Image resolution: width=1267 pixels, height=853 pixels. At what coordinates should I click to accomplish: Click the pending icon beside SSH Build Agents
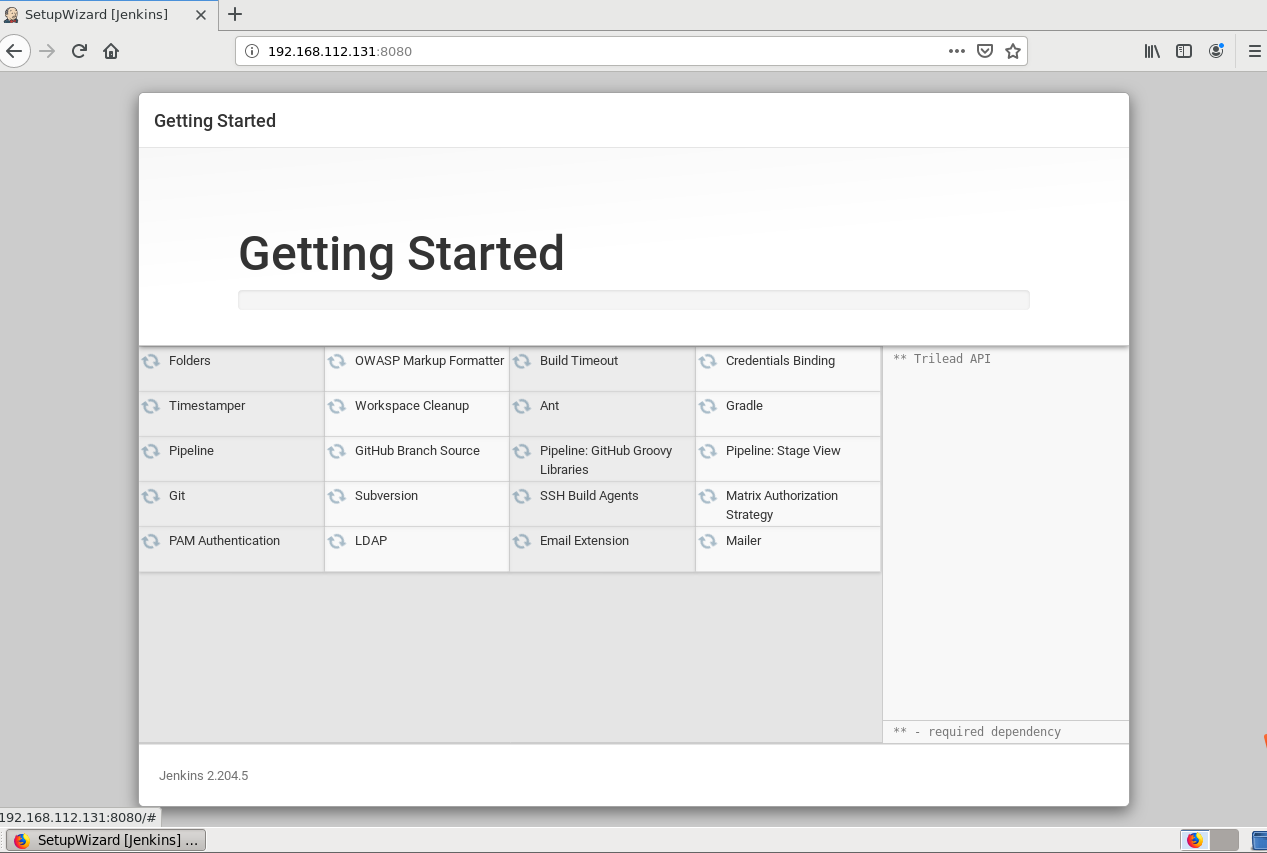[522, 496]
